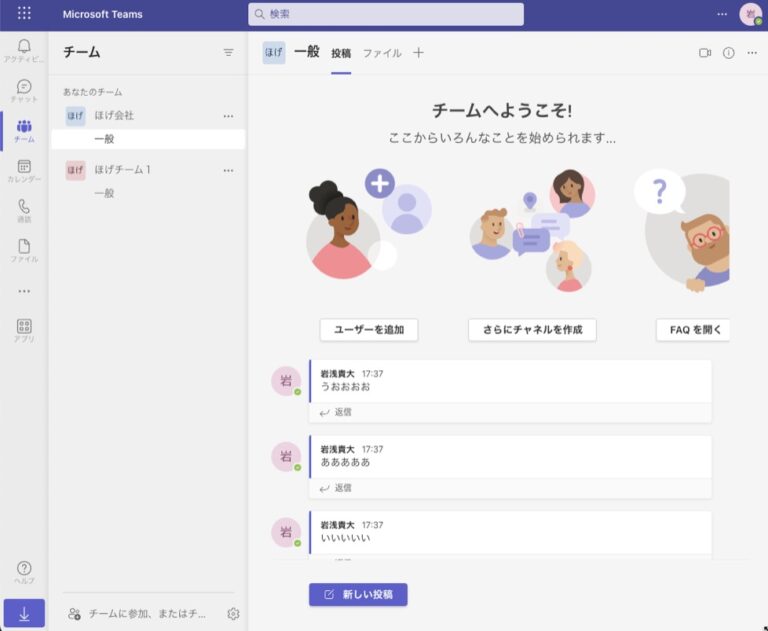Click the さらにチャネルを作成 button

pos(532,330)
